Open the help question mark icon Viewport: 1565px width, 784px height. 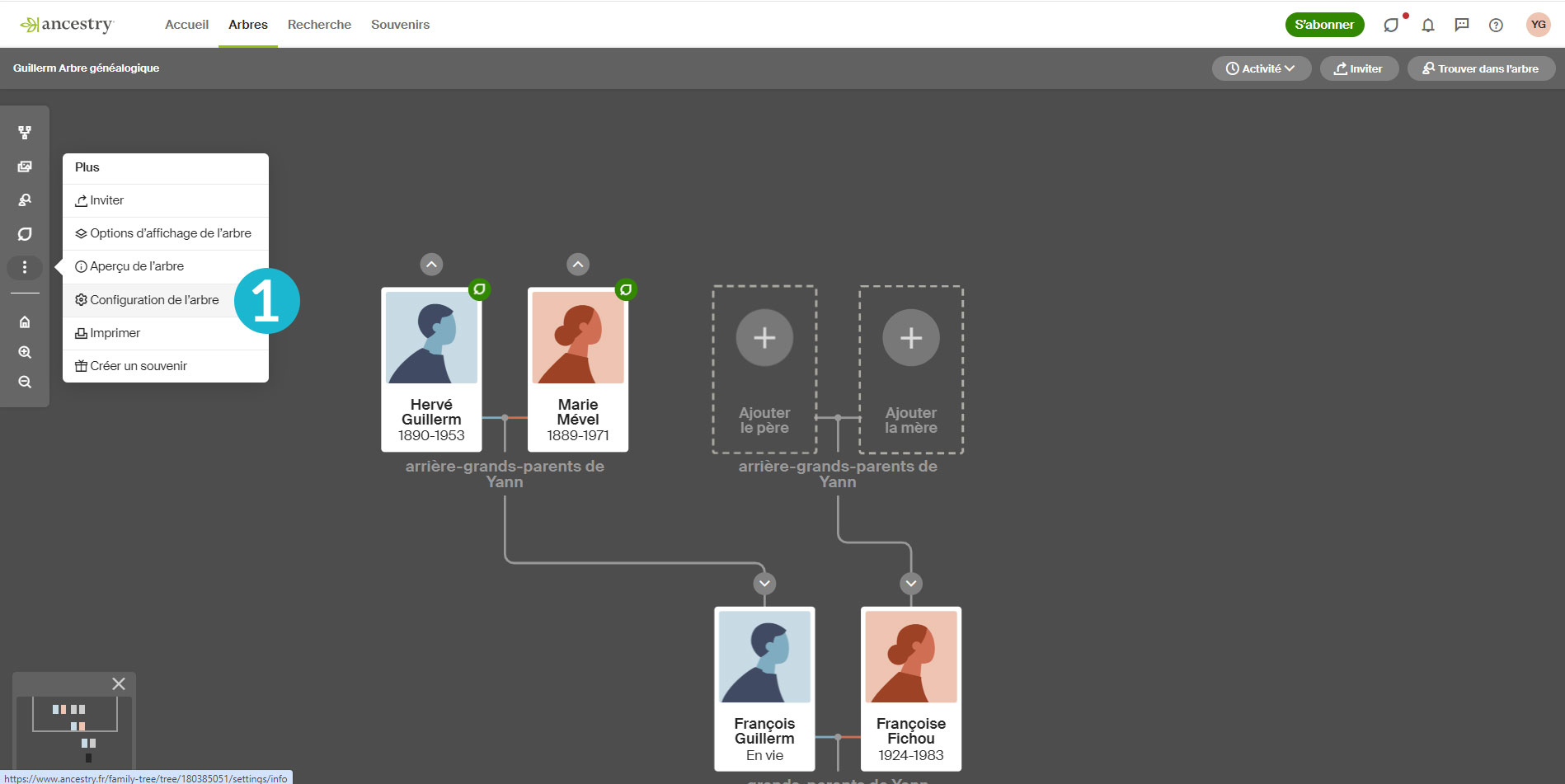[x=1496, y=25]
